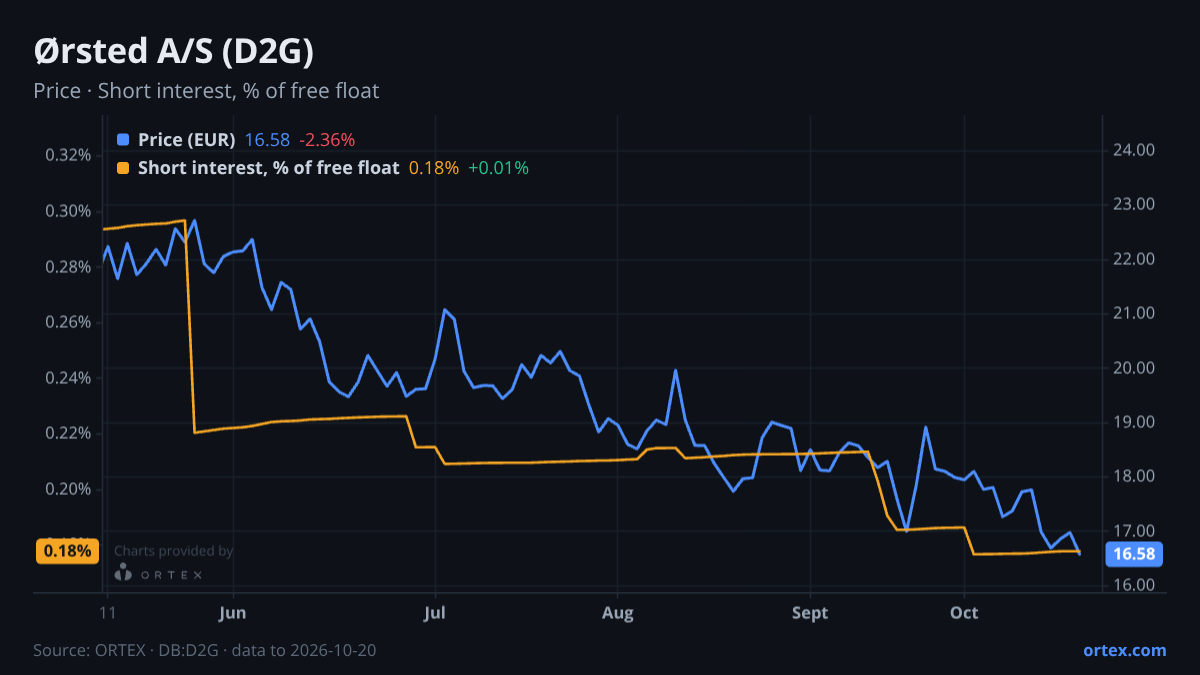This screenshot has width=1200, height=675.
Task: Click the subtitle Price · Short interest, % of free float
Action: 206,91
